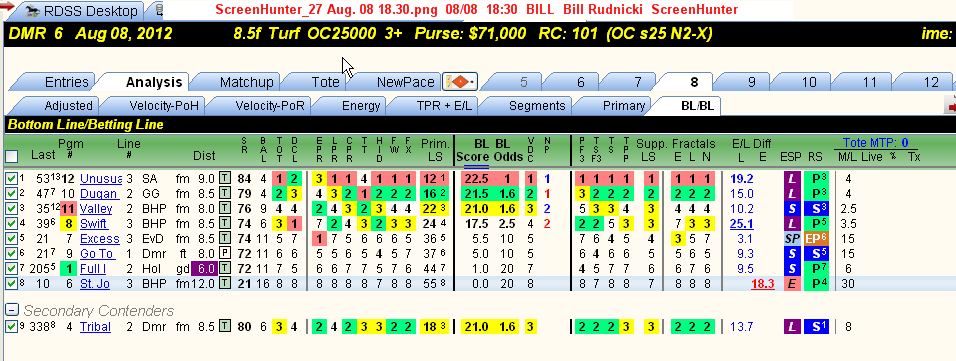Click the turf surface icon in Tribal row
The width and height of the screenshot is (956, 361).
pos(225,327)
